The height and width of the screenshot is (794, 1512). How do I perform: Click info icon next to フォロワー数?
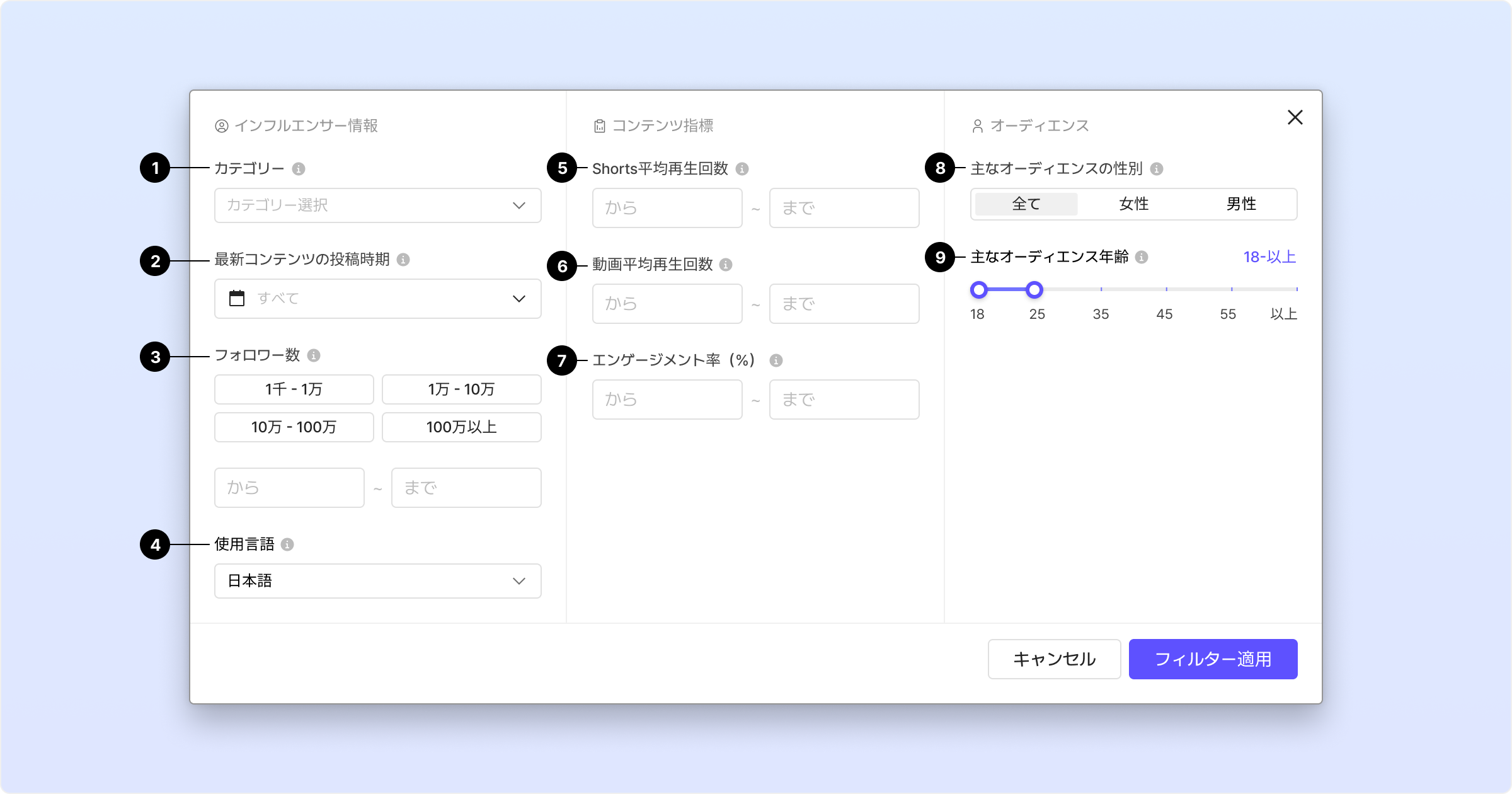tap(314, 355)
